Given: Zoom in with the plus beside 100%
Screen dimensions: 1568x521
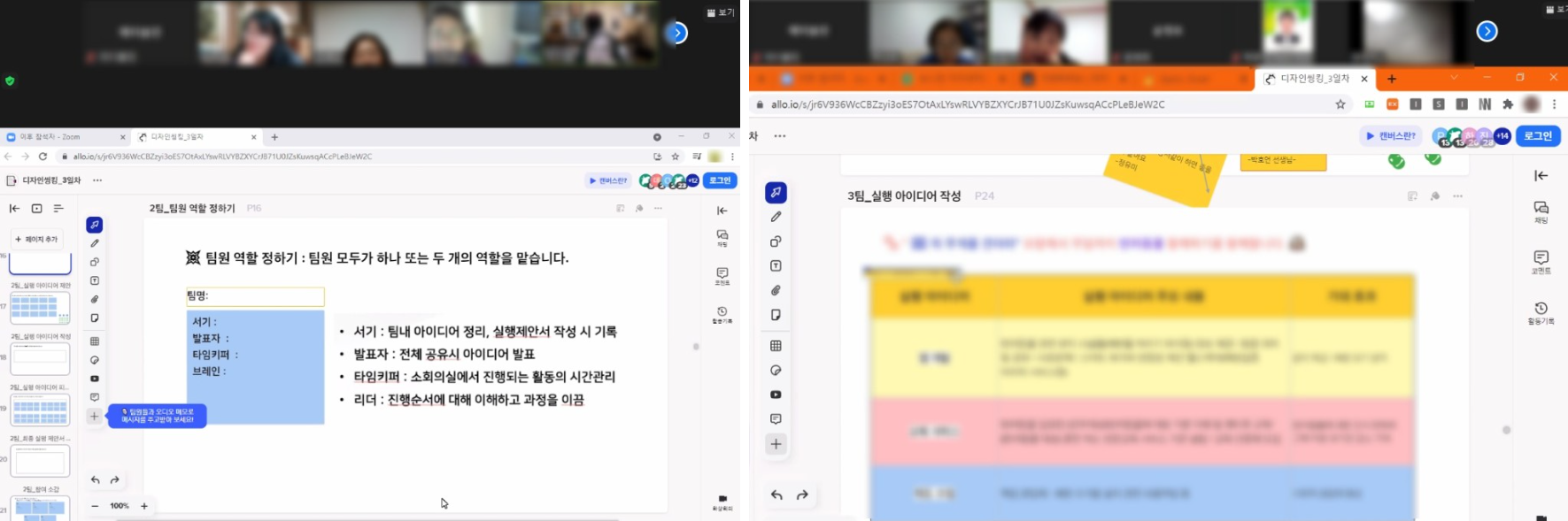Looking at the screenshot, I should point(144,506).
